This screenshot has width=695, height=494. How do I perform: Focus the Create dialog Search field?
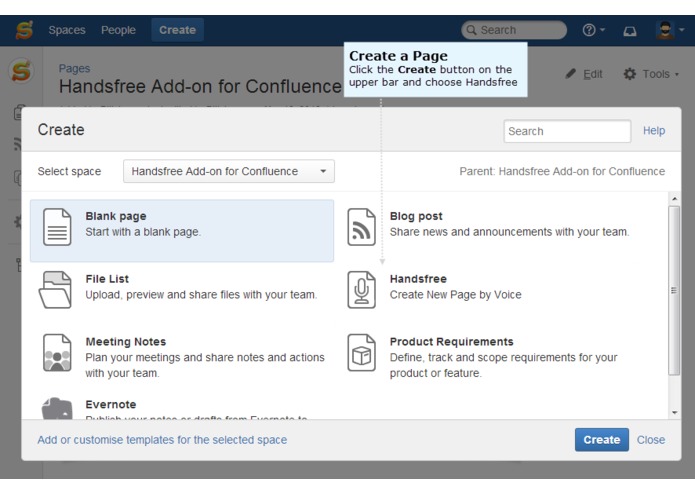point(567,131)
